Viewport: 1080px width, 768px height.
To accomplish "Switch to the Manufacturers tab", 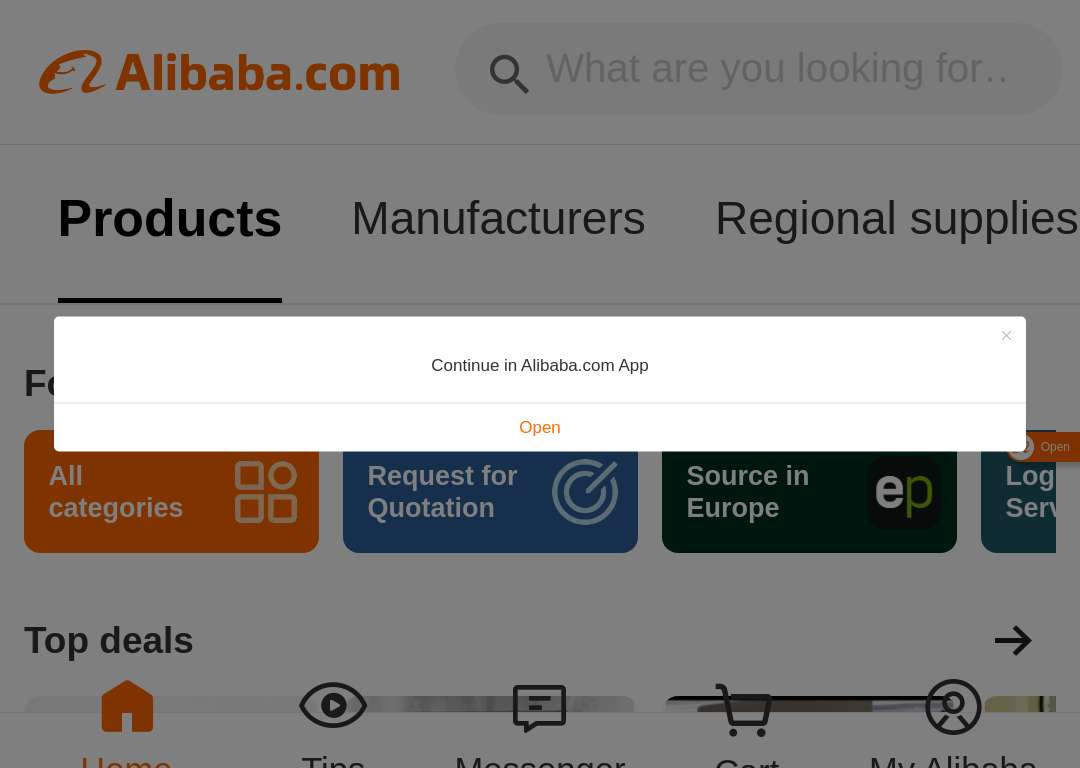I will (498, 219).
